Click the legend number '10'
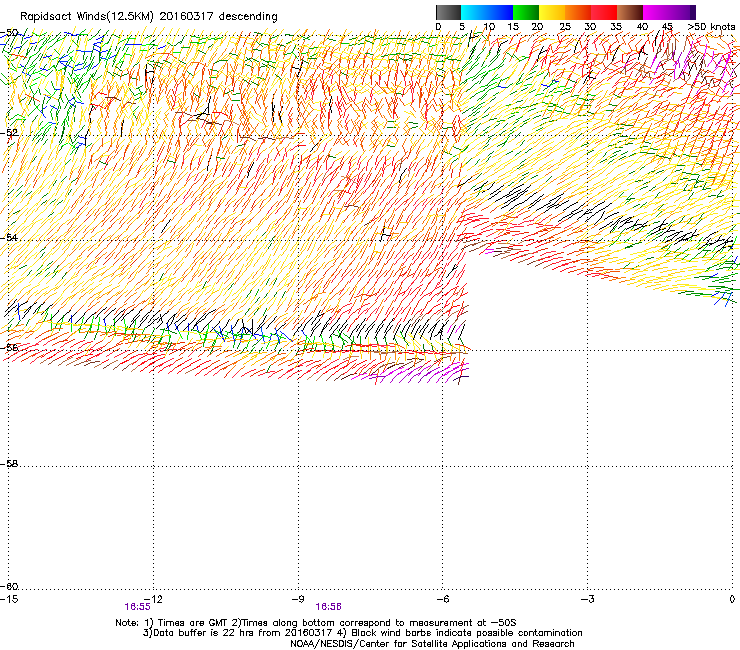The height and width of the screenshot is (650, 740). [x=489, y=27]
